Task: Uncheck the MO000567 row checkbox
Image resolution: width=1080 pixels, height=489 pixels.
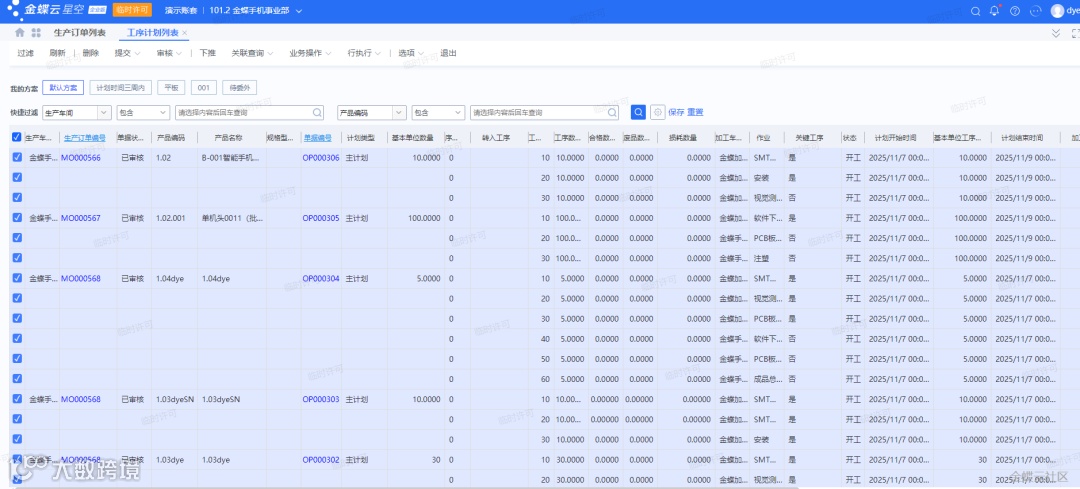Action: 17,218
